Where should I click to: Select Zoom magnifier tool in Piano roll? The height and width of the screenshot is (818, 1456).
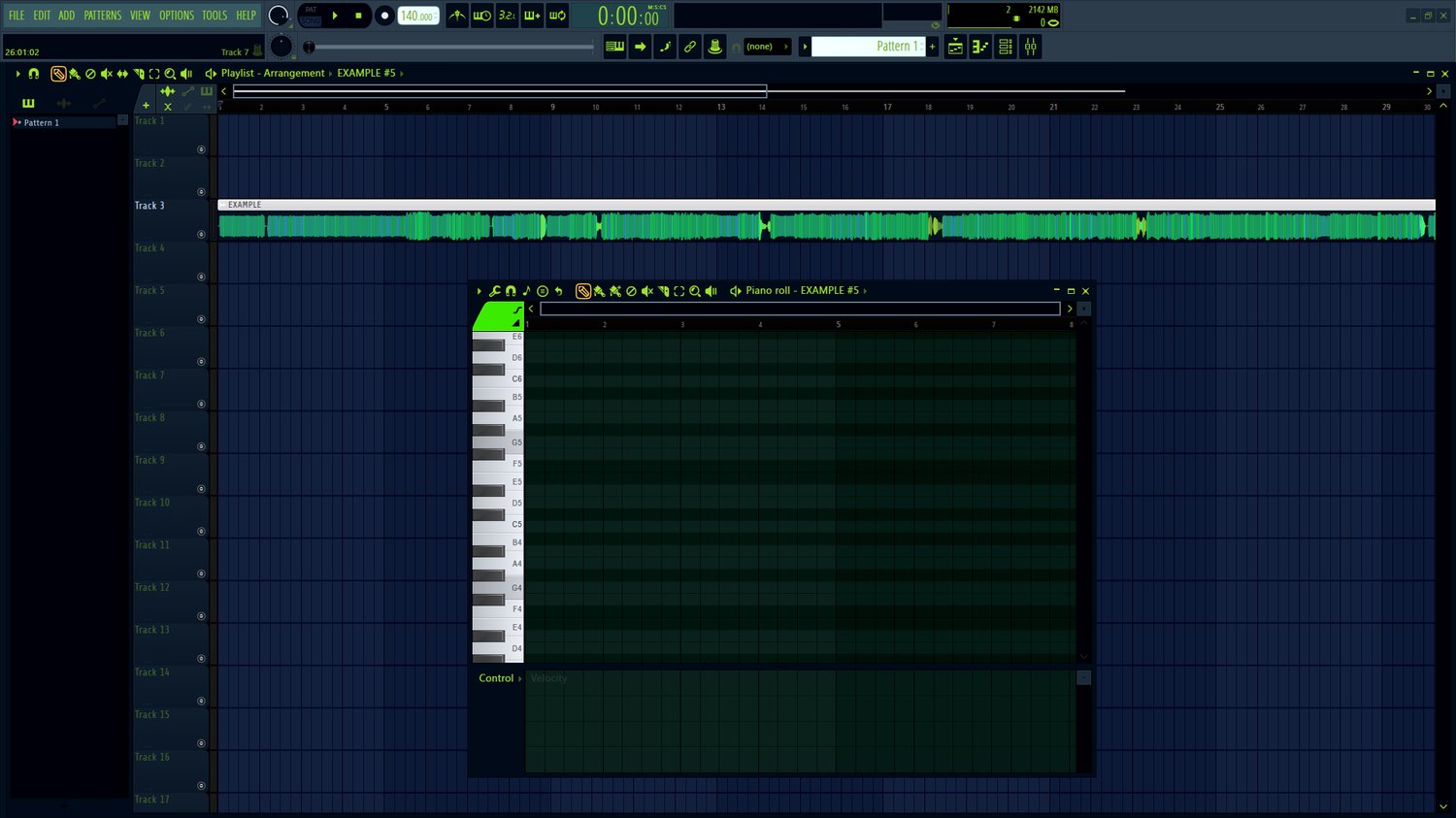695,291
